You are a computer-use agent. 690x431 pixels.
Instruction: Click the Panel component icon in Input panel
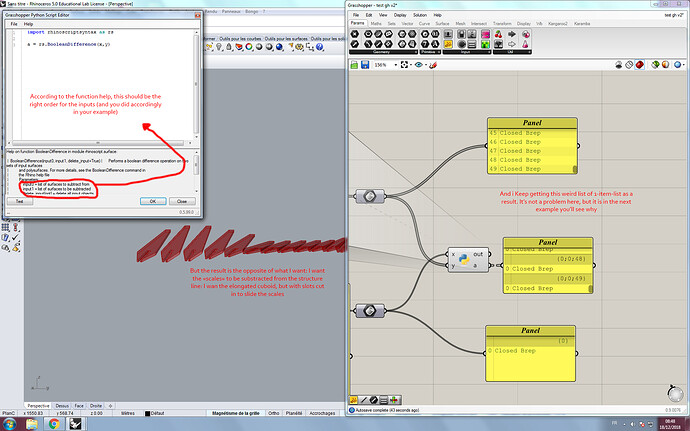click(448, 44)
